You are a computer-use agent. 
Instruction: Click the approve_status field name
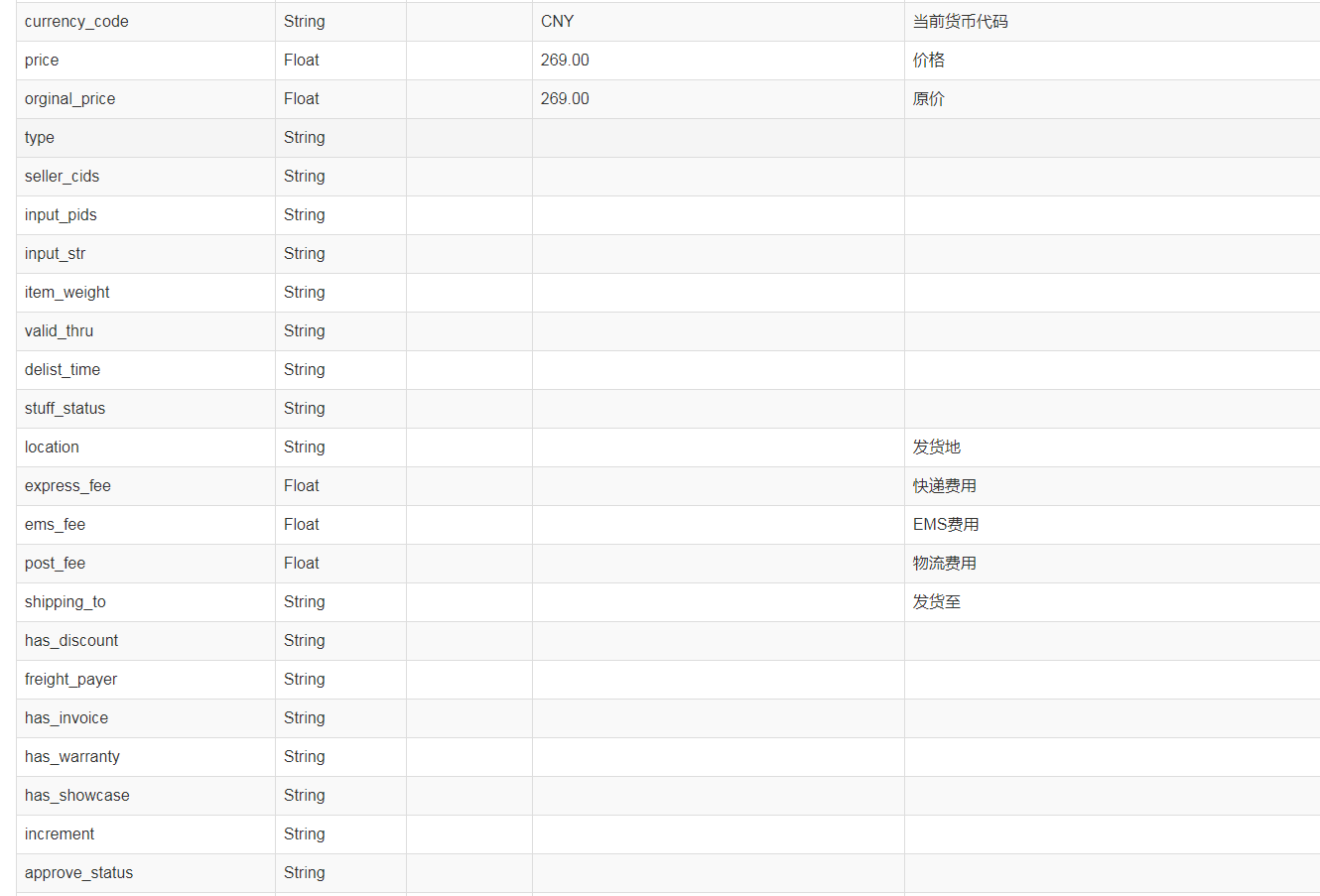pyautogui.click(x=78, y=873)
